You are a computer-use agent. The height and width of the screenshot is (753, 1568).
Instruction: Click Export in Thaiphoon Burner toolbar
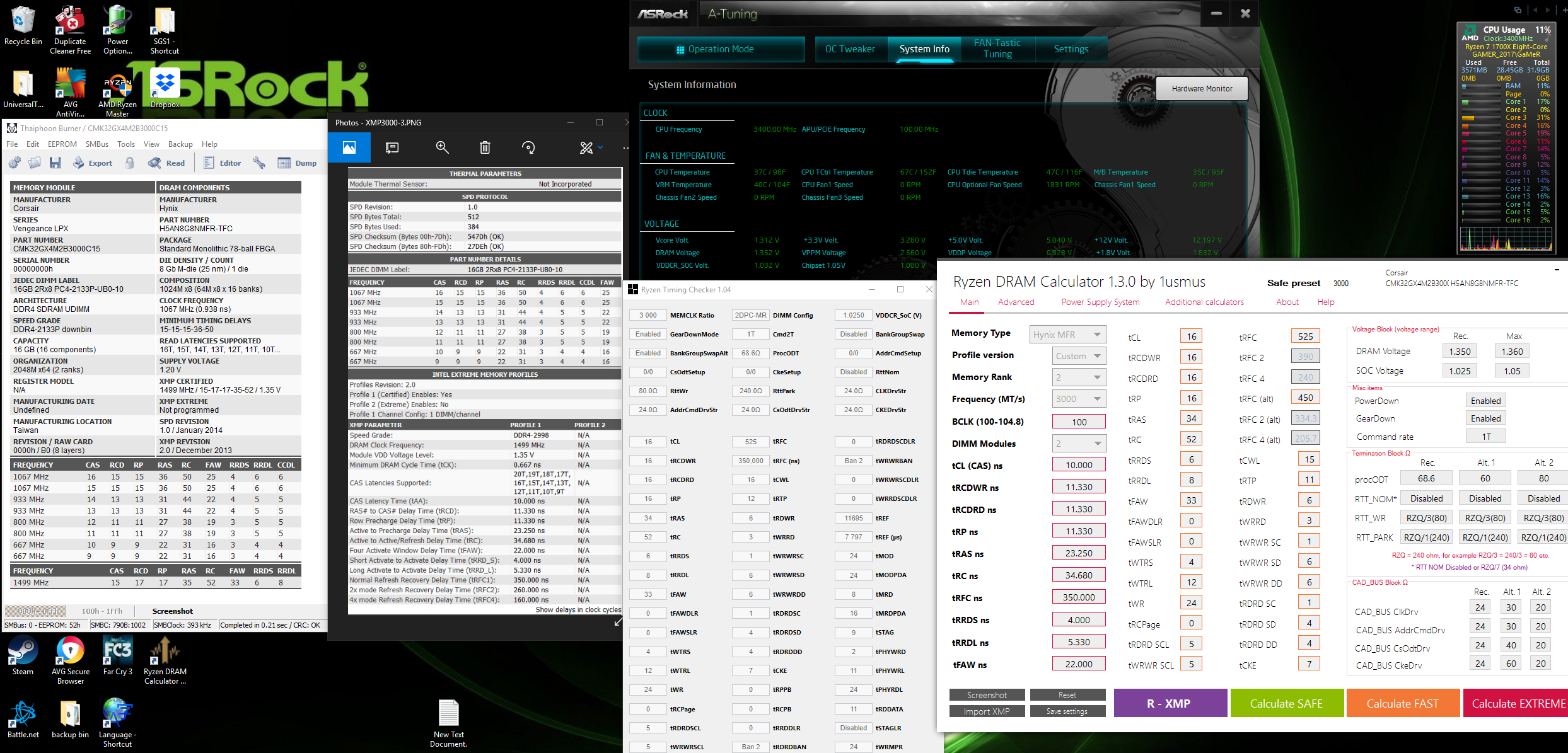pyautogui.click(x=93, y=163)
